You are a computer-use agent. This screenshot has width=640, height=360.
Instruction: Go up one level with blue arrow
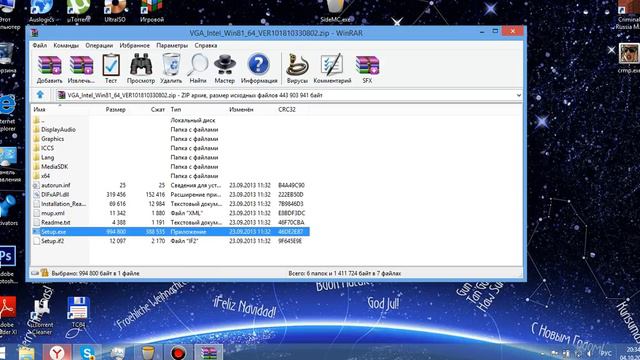pos(40,95)
